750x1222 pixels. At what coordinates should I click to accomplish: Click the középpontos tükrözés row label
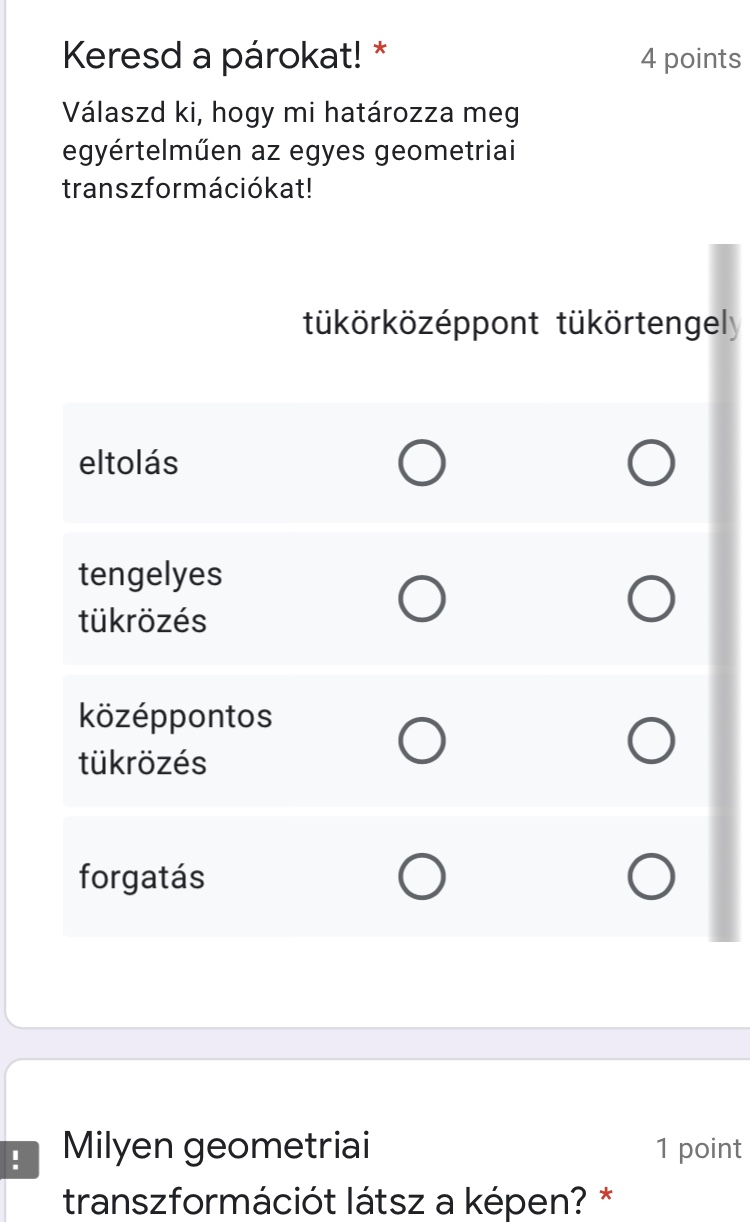pyautogui.click(x=175, y=740)
